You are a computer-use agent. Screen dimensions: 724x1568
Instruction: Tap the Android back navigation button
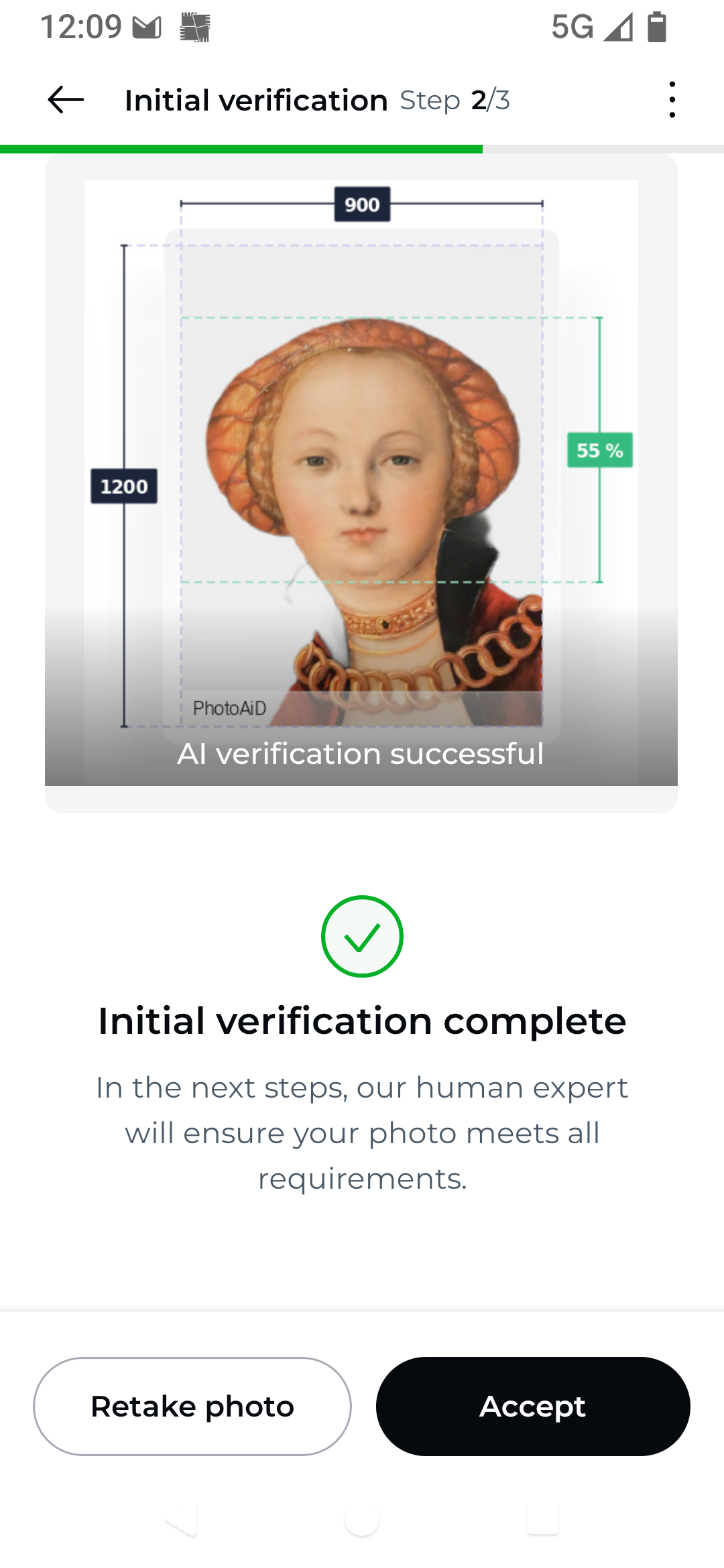pos(181,1520)
